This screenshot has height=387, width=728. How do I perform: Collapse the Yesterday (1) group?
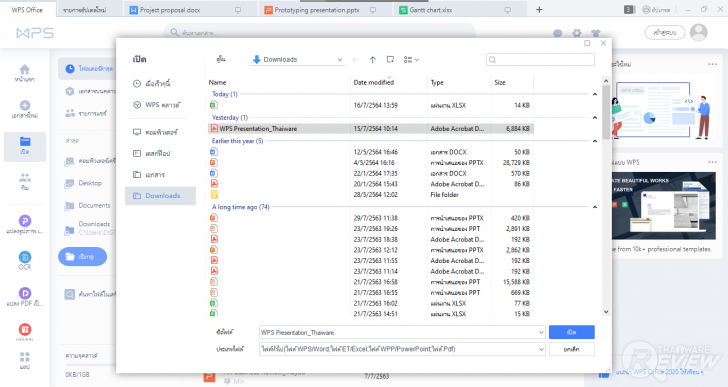[595, 118]
